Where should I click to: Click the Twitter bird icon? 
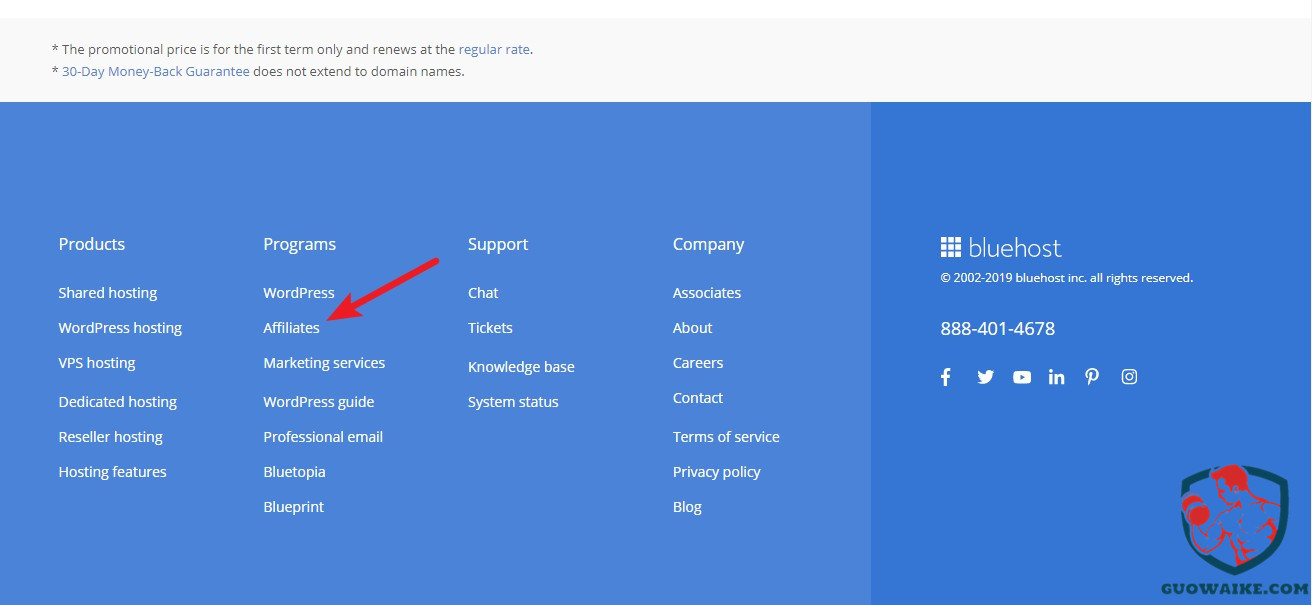tap(985, 377)
